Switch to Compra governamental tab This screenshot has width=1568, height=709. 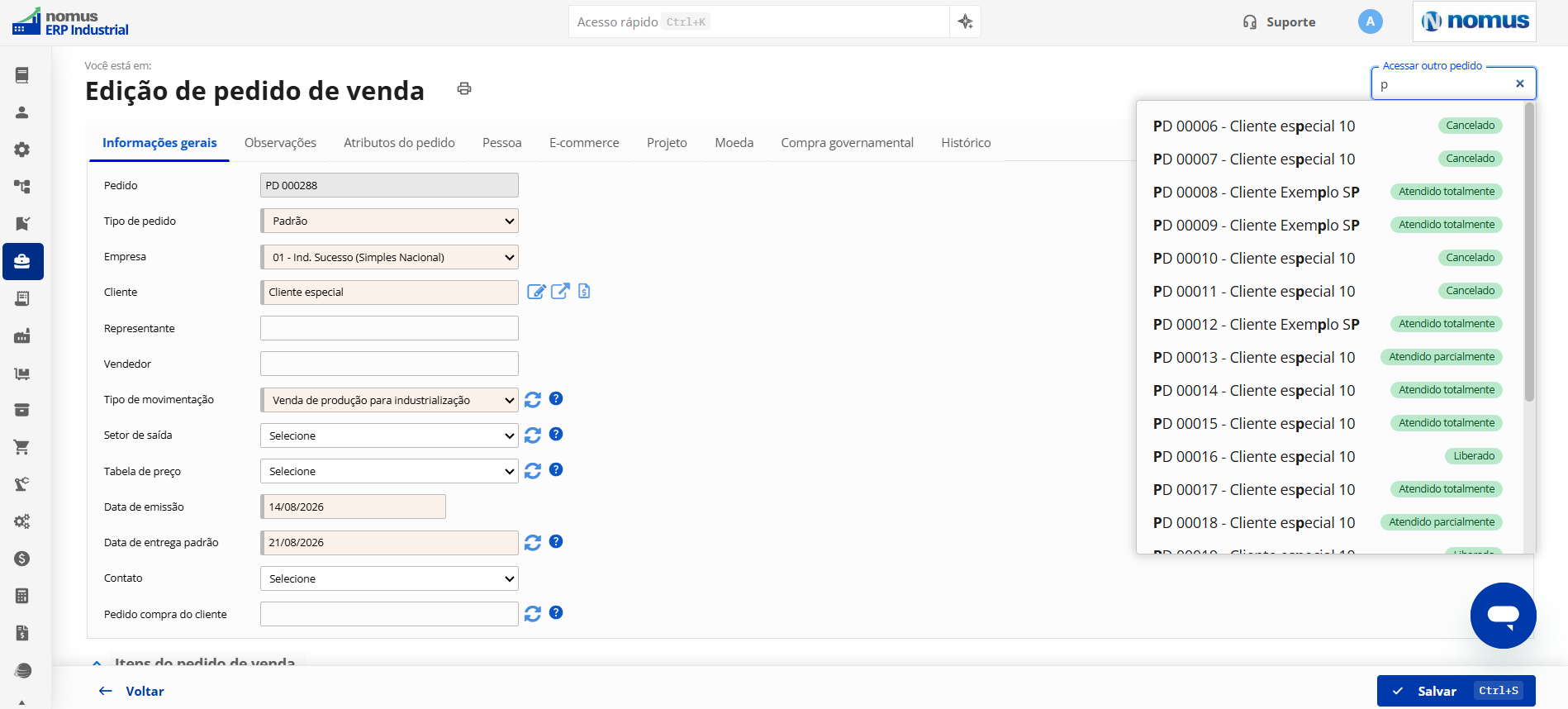pyautogui.click(x=847, y=142)
